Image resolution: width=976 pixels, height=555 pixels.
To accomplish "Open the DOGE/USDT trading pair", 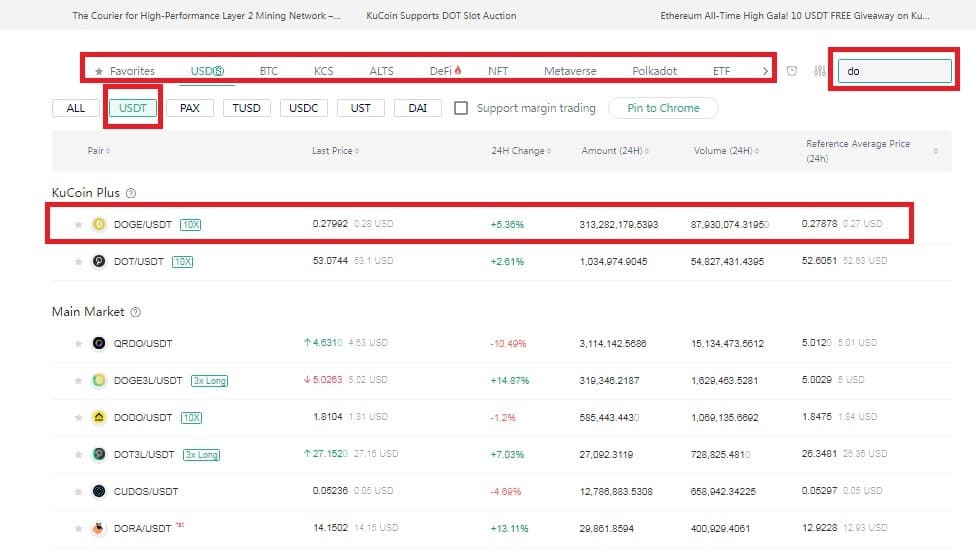I will point(143,225).
